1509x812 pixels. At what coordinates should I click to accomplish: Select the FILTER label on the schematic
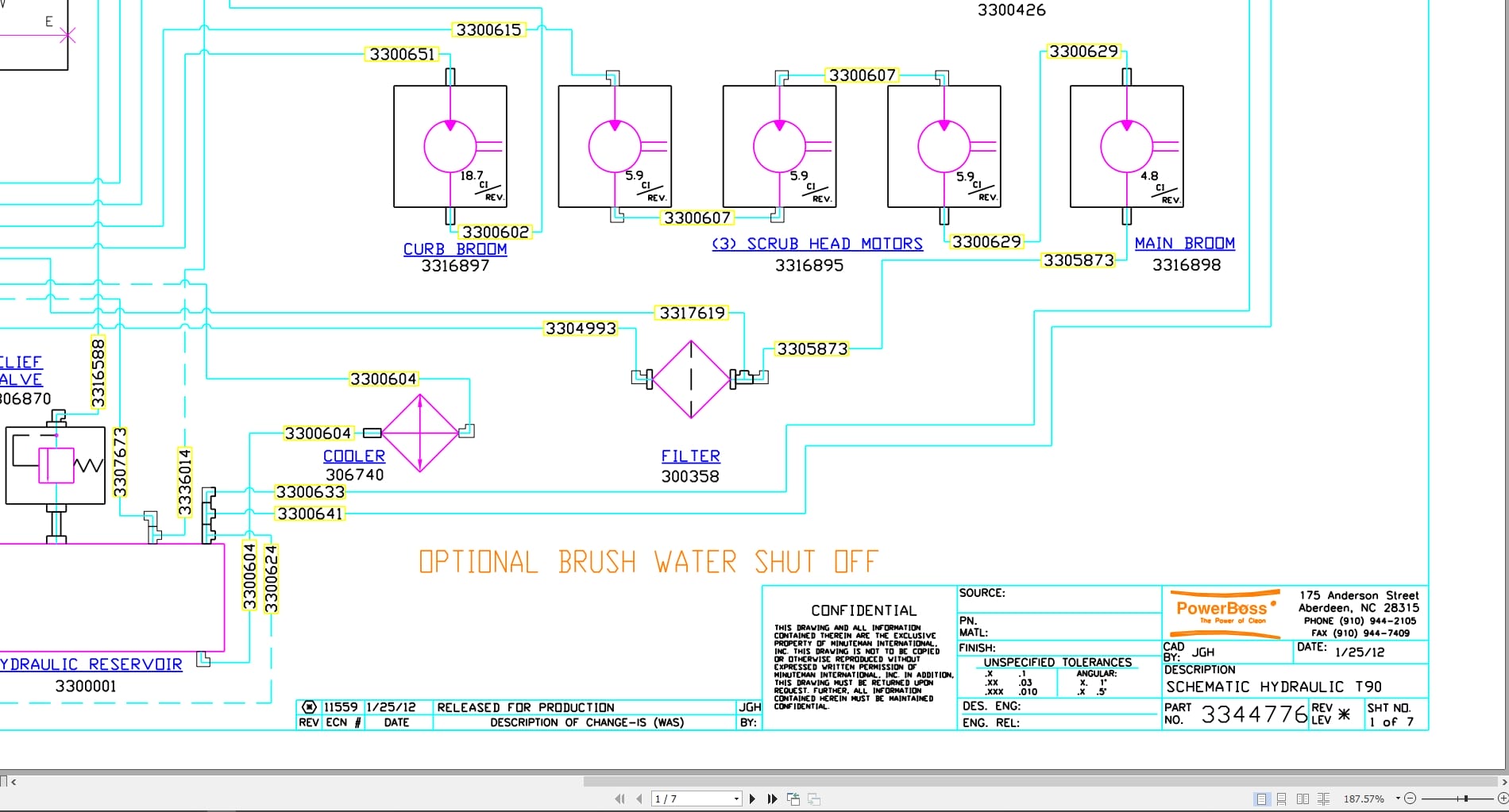tap(690, 456)
